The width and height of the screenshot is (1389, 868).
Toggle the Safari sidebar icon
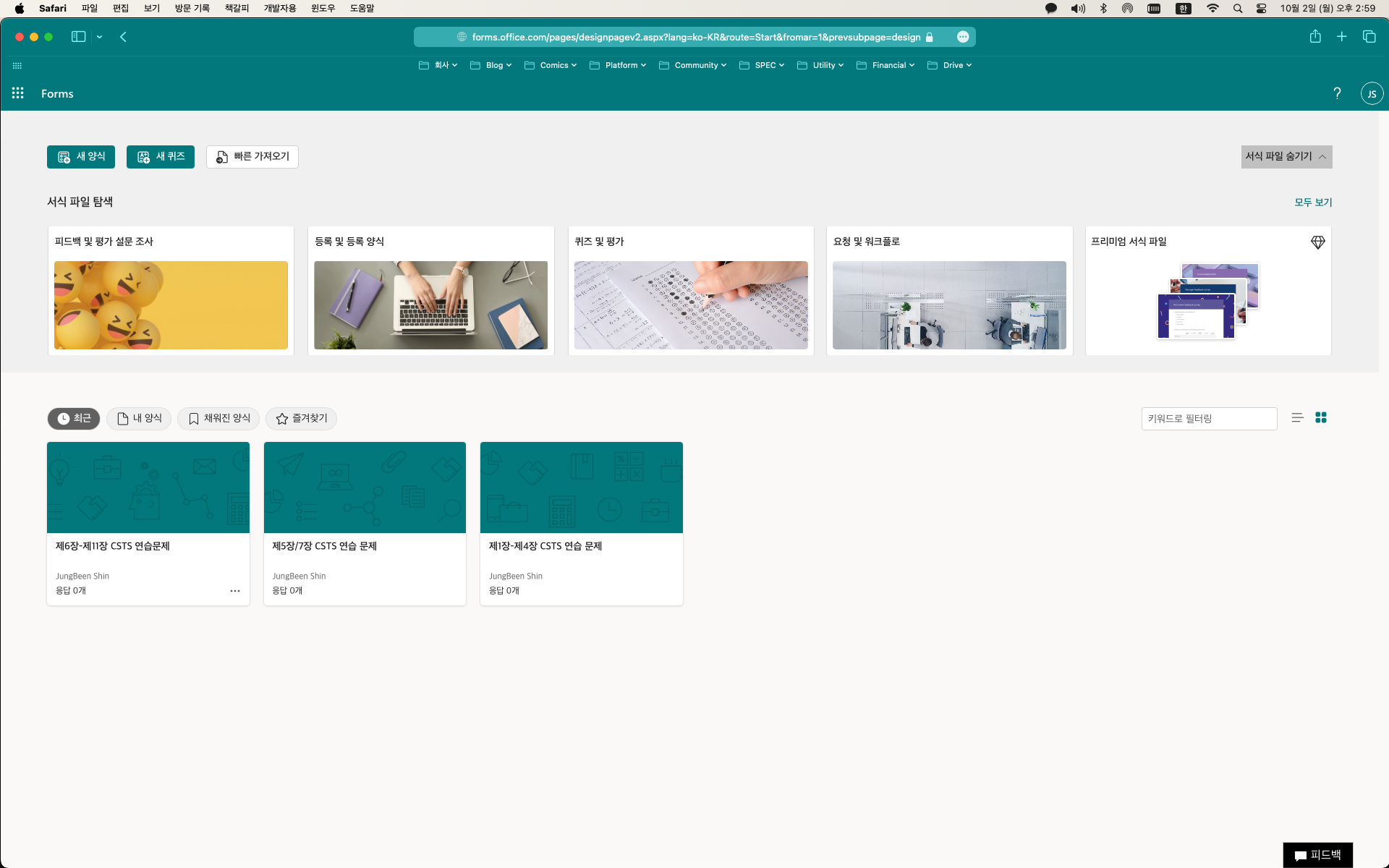(78, 37)
